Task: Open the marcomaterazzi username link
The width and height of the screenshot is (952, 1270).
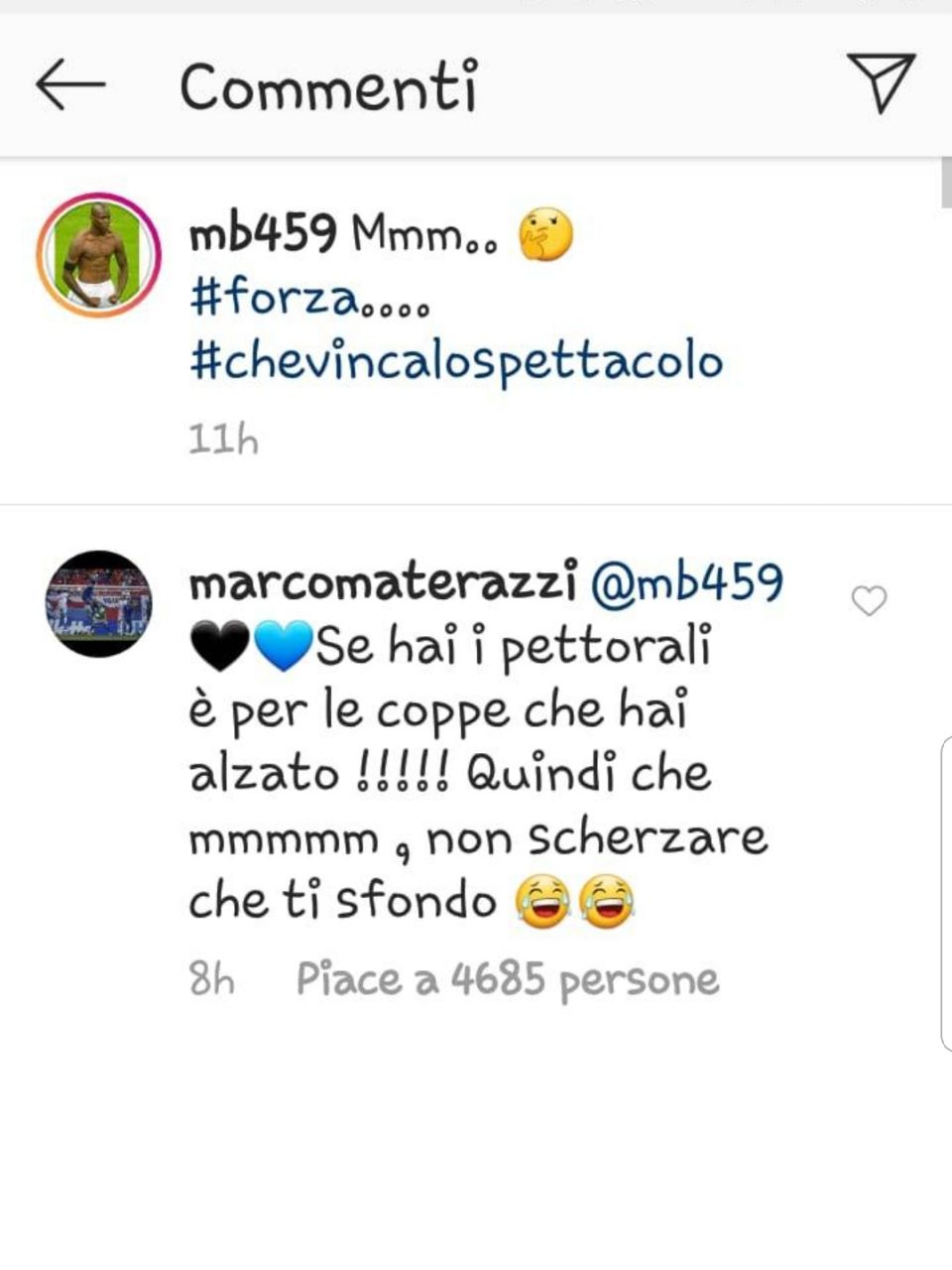Action: pos(383,583)
